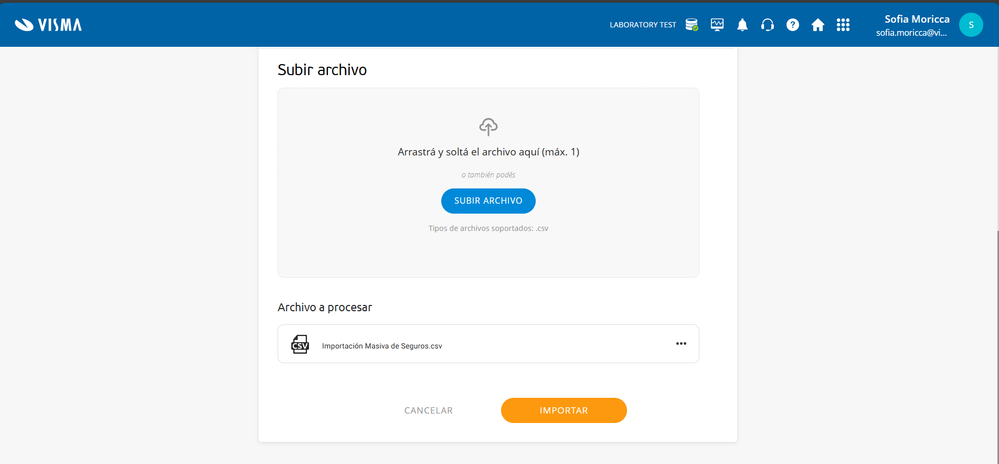Click the CSV file icon
The image size is (999, 464).
click(x=300, y=344)
